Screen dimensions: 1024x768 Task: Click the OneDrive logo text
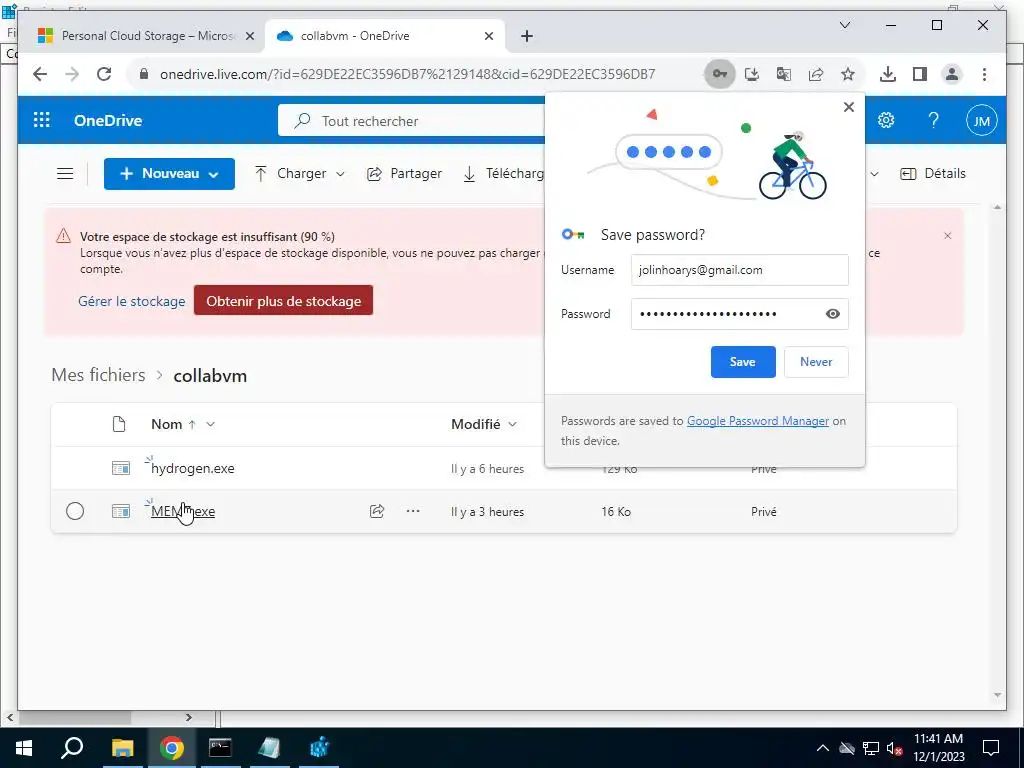pos(108,121)
